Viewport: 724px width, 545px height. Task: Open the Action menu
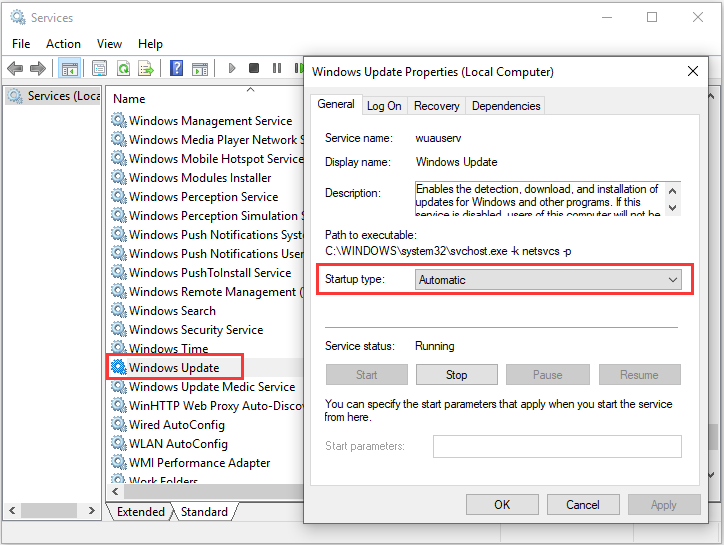click(x=63, y=44)
